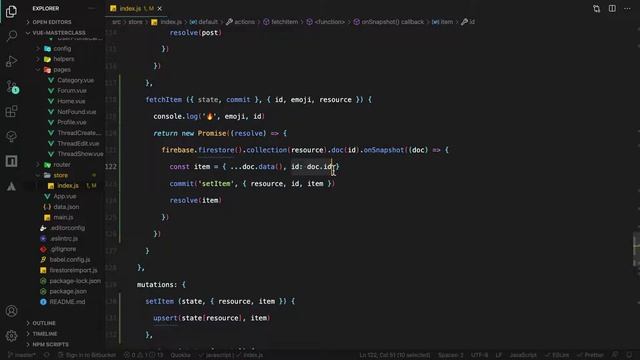
Task: Select index.js under store folder
Action: [68, 186]
